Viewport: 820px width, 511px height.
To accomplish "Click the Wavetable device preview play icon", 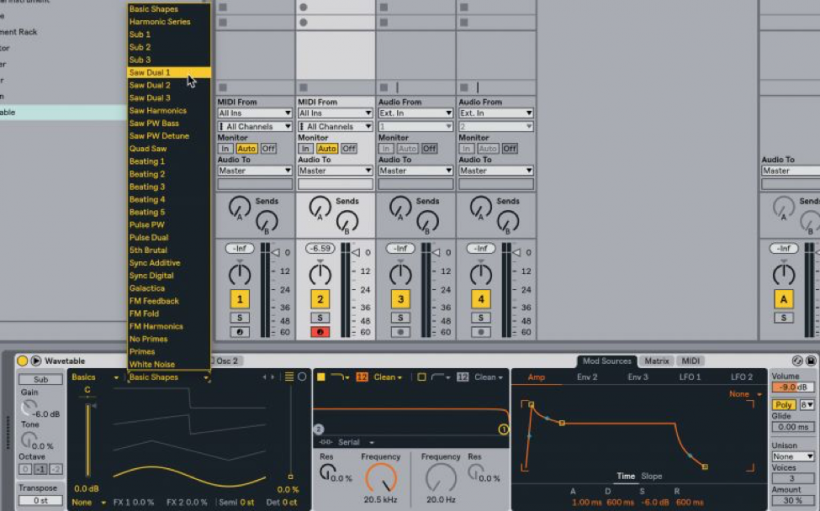I will (36, 361).
